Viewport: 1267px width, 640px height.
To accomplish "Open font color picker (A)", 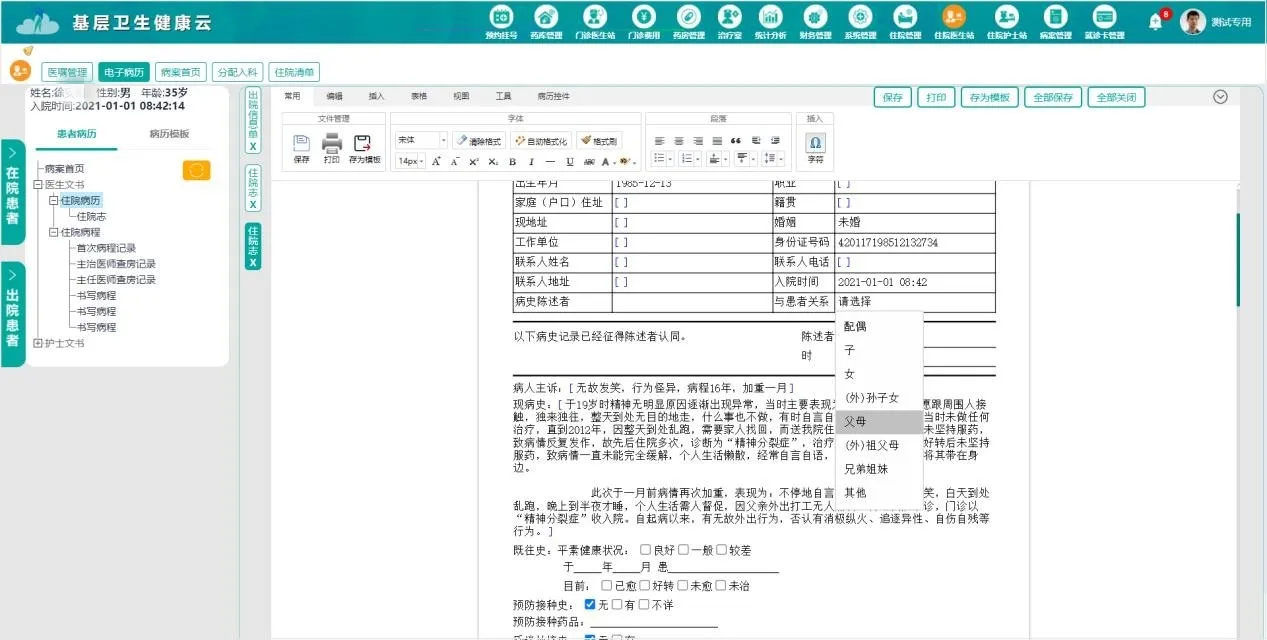I will pyautogui.click(x=607, y=161).
